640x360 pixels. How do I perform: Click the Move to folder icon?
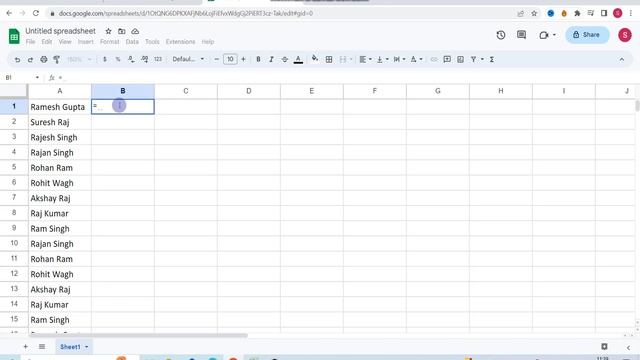tap(122, 31)
